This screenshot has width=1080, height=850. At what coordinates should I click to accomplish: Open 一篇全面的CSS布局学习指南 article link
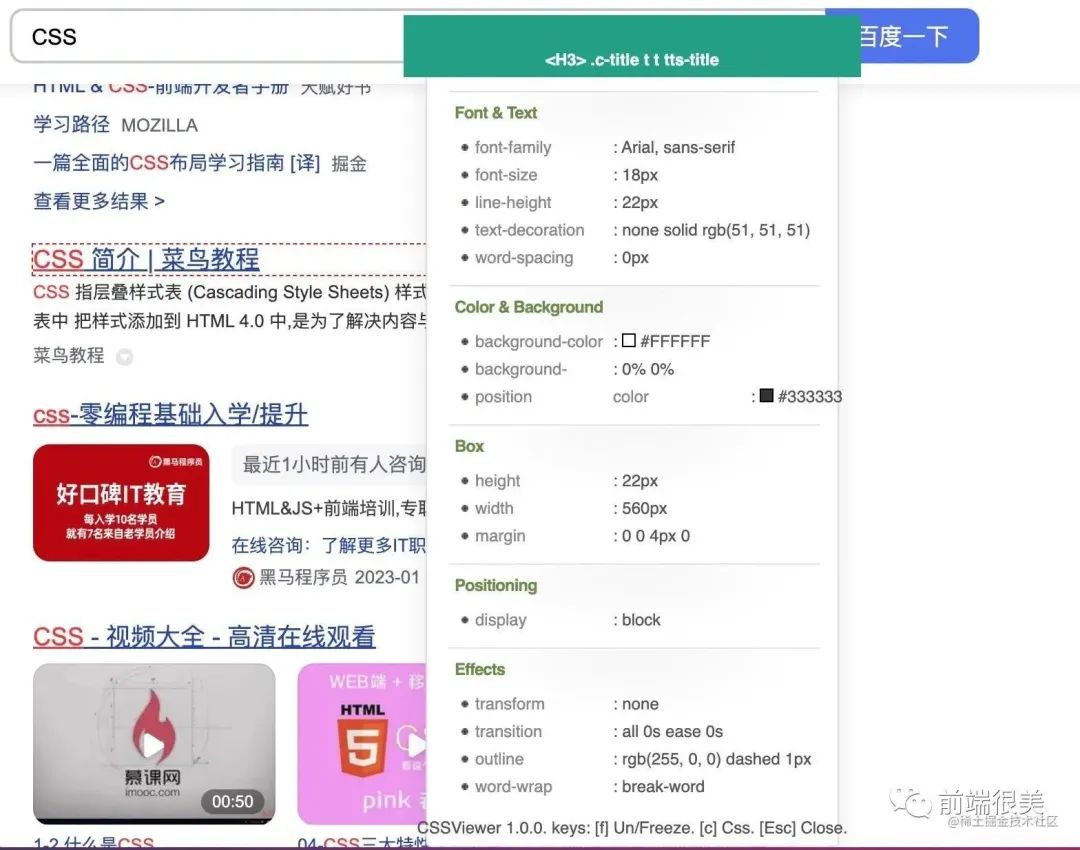coord(176,163)
